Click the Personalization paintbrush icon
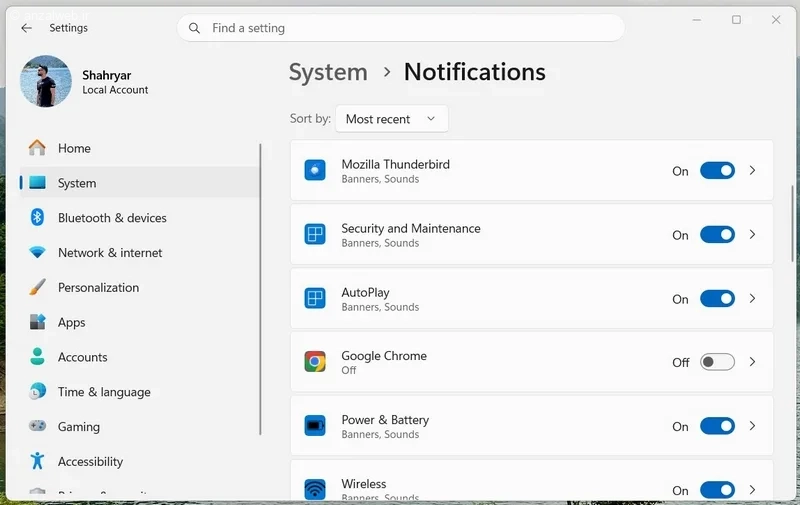 [37, 287]
